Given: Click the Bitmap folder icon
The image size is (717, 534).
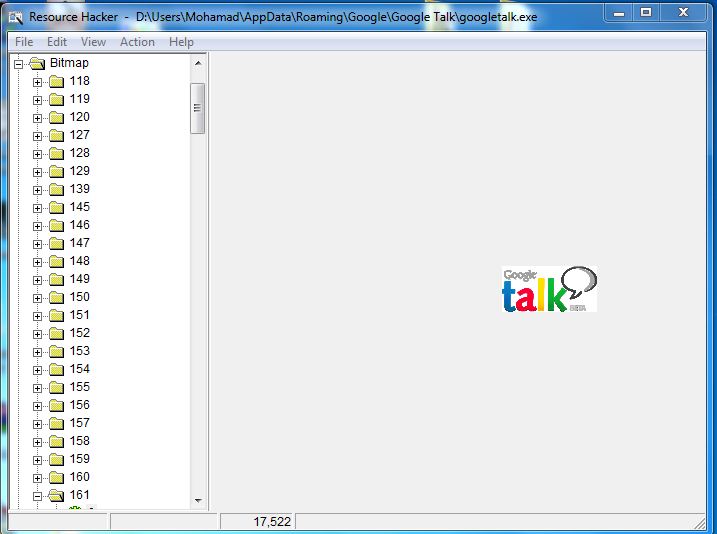Looking at the screenshot, I should (x=37, y=64).
